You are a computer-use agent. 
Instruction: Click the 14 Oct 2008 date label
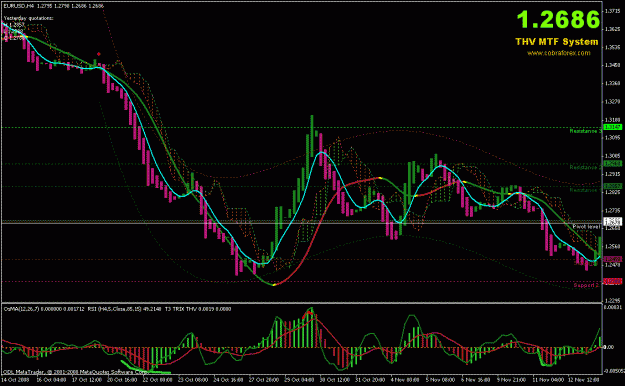(x=16, y=380)
